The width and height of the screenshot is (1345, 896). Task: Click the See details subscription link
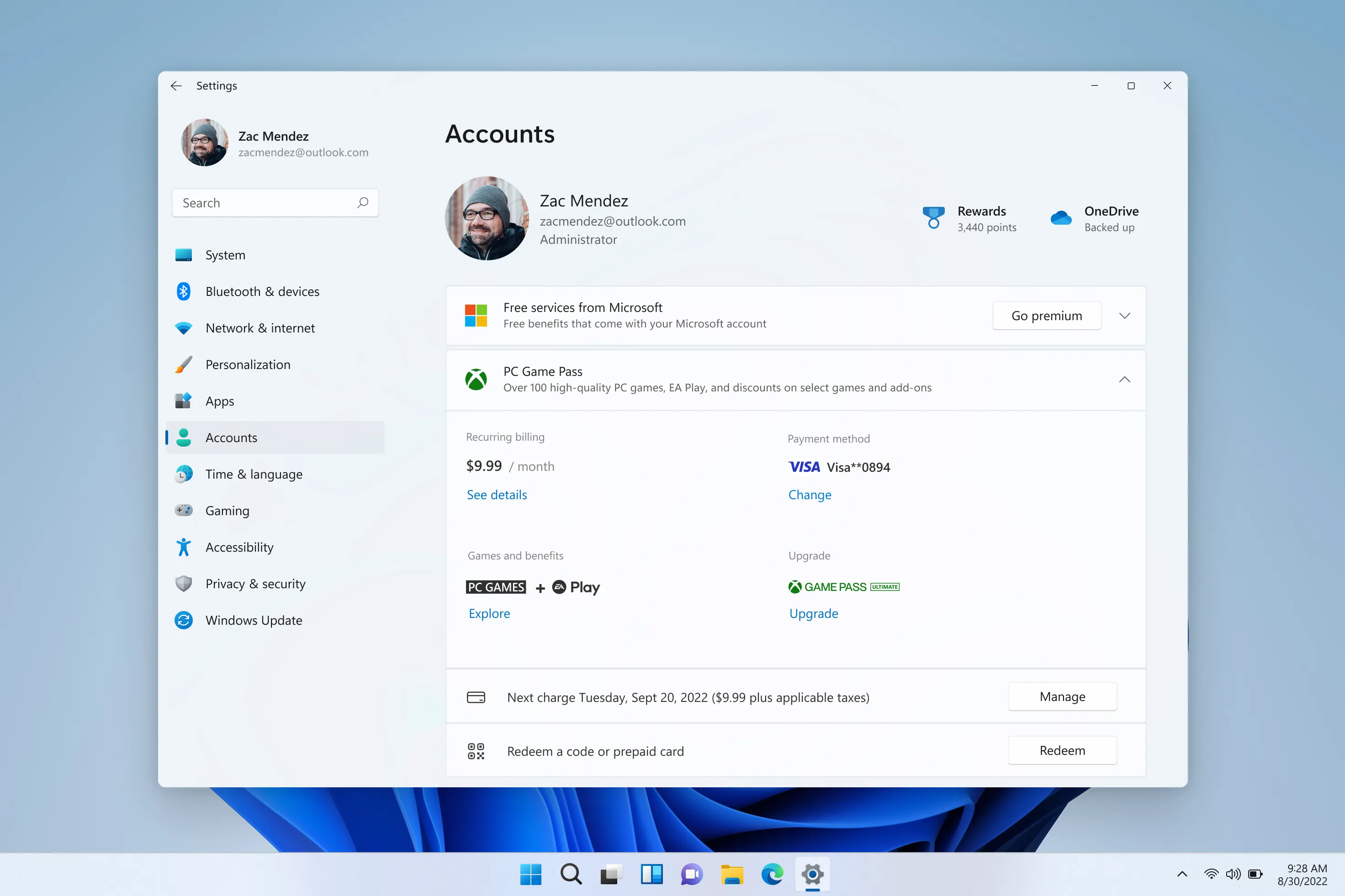point(496,494)
